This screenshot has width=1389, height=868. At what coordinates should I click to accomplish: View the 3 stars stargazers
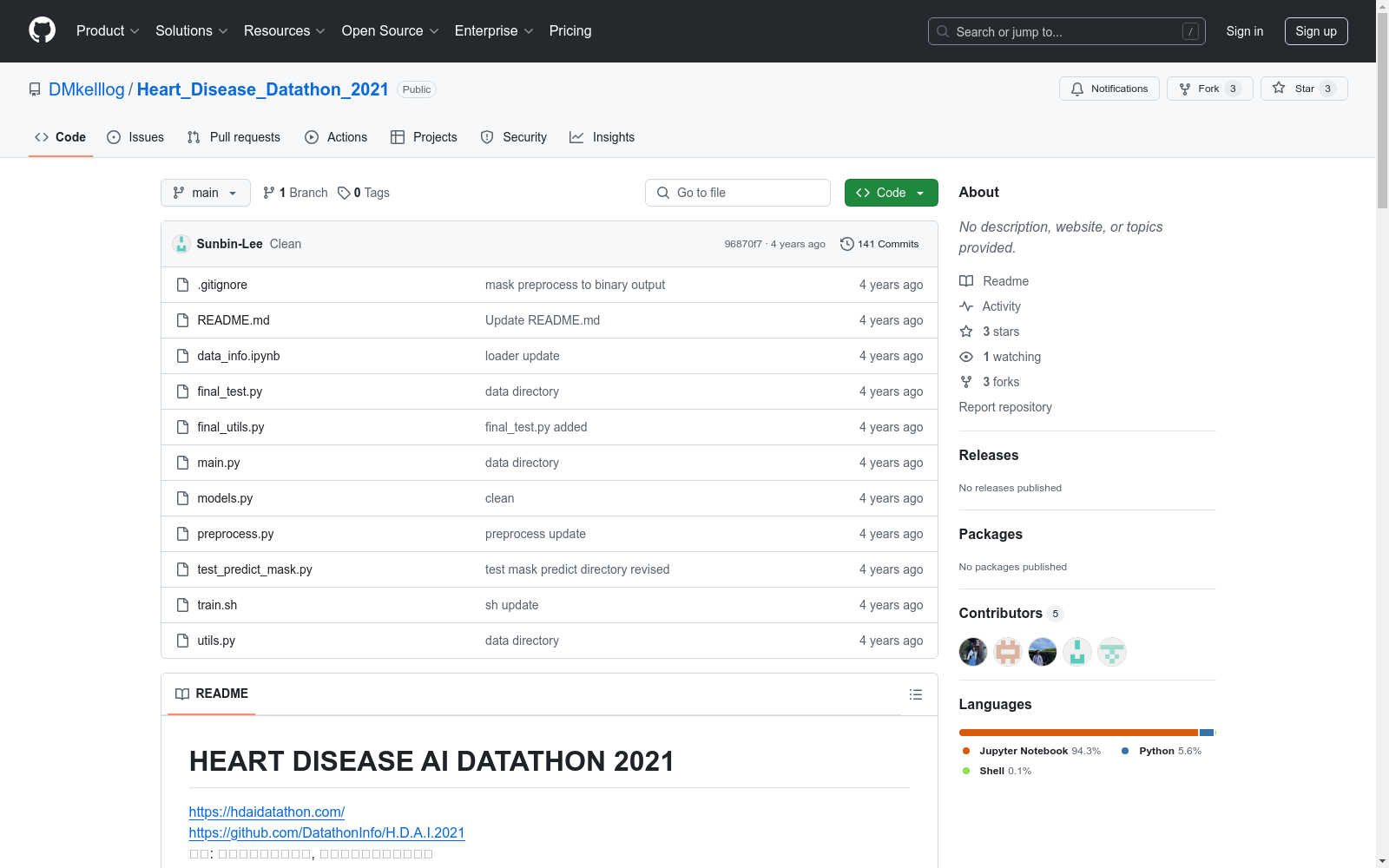[x=1001, y=332]
